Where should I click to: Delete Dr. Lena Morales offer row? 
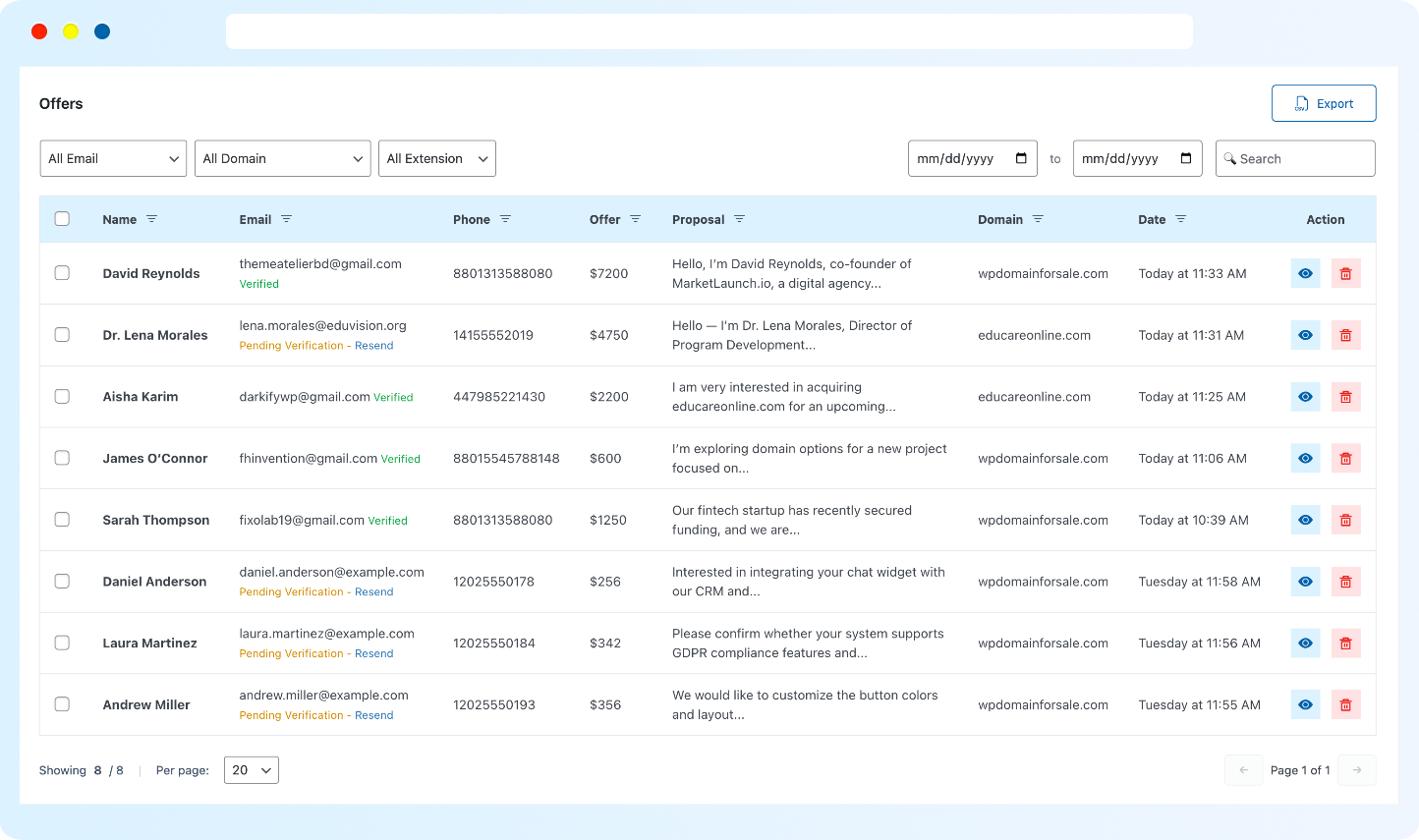point(1345,336)
